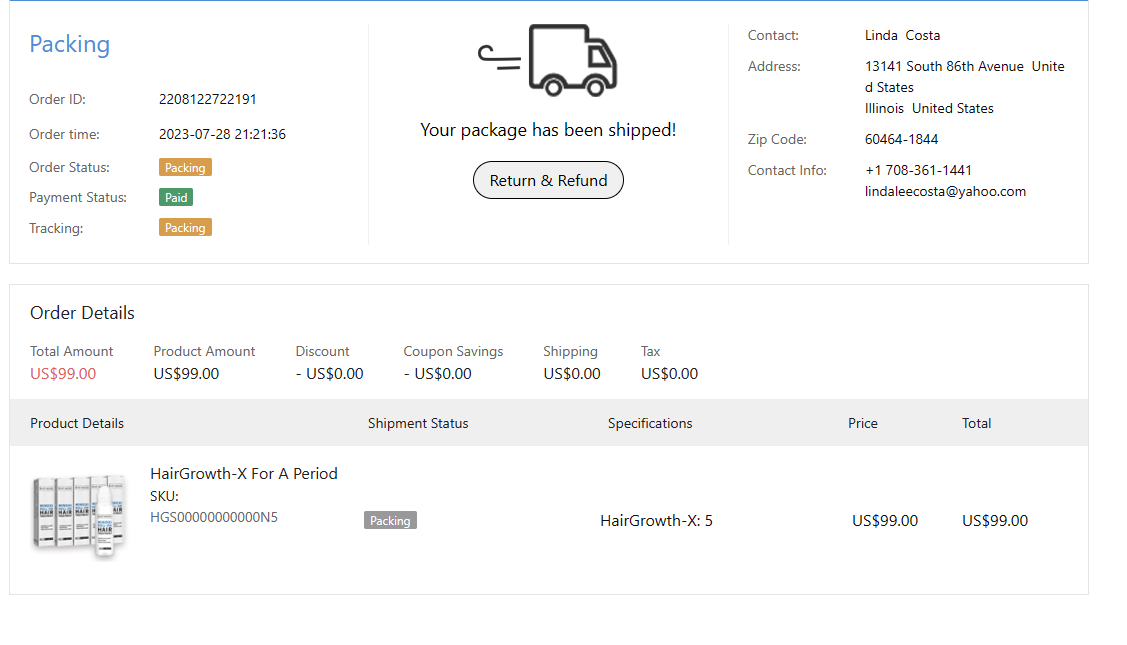Click the Order Details section heading
Screen dimensions: 1127x645
click(x=82, y=313)
